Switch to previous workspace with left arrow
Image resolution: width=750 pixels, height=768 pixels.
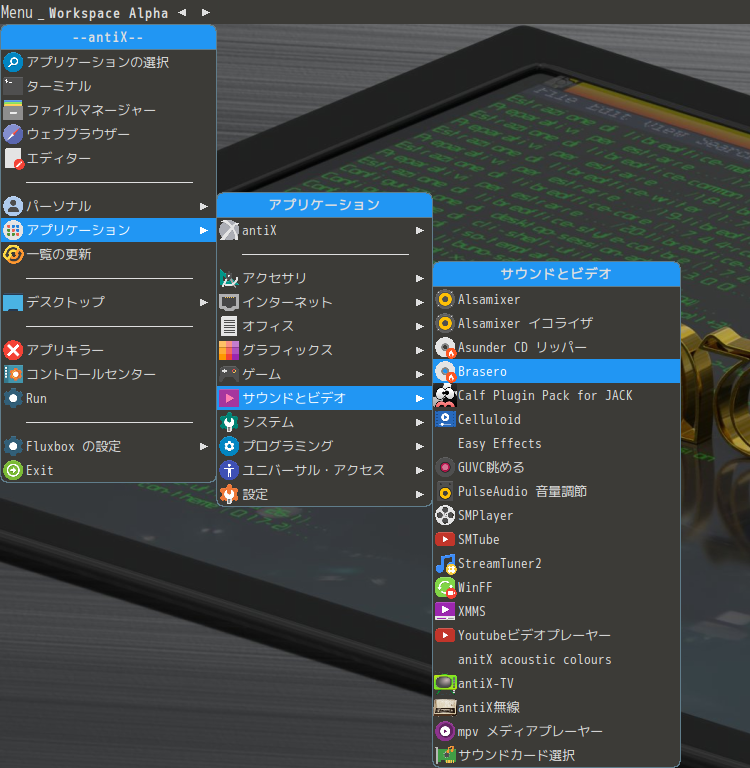pos(182,13)
